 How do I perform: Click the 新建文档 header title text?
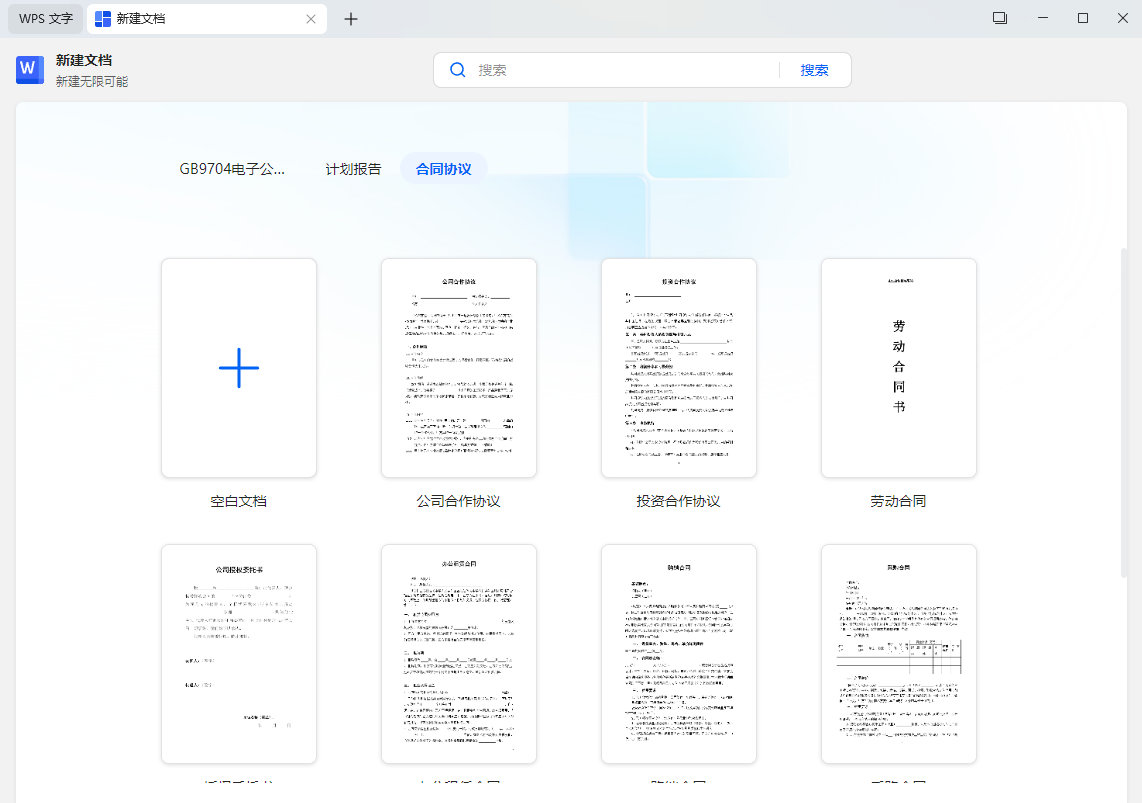pyautogui.click(x=85, y=60)
